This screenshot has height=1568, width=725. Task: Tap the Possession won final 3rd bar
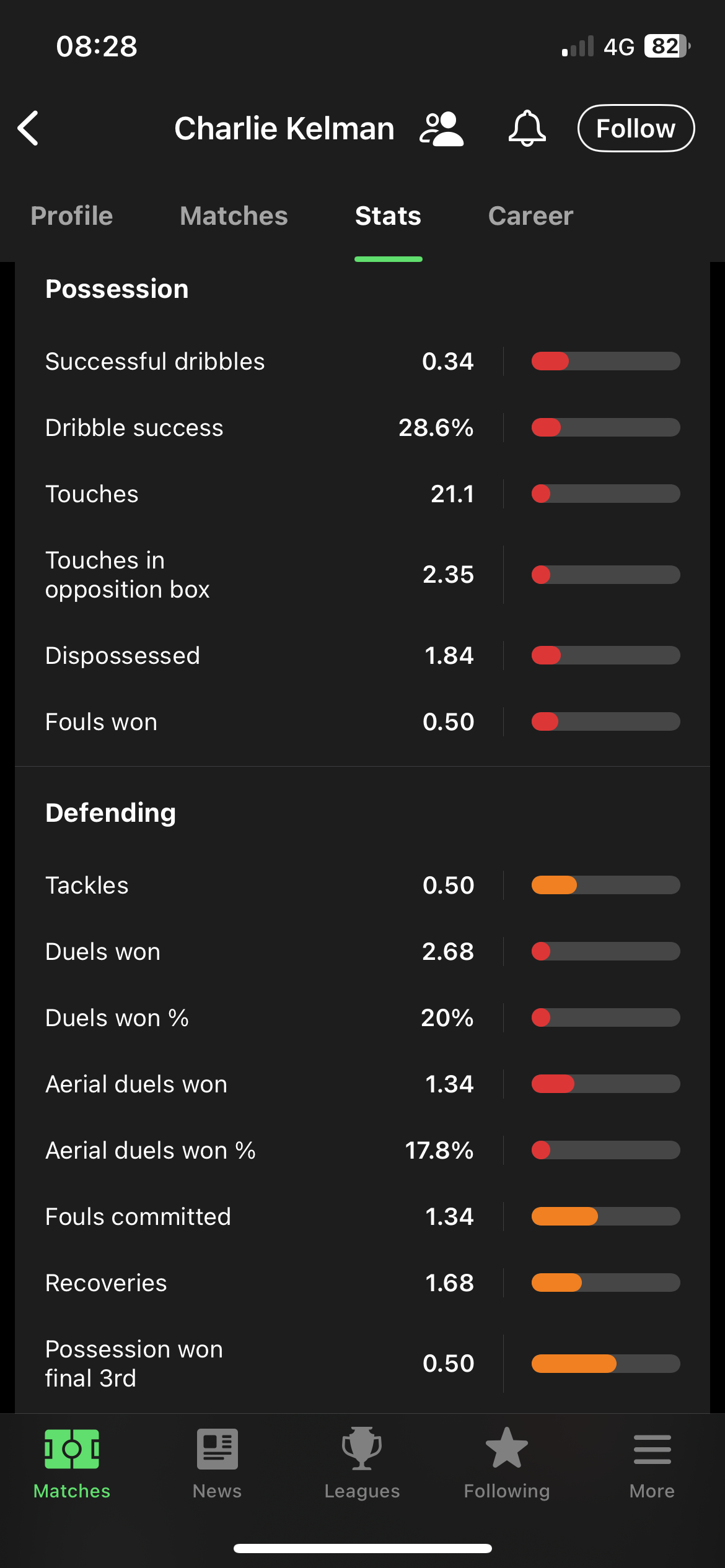(605, 1364)
